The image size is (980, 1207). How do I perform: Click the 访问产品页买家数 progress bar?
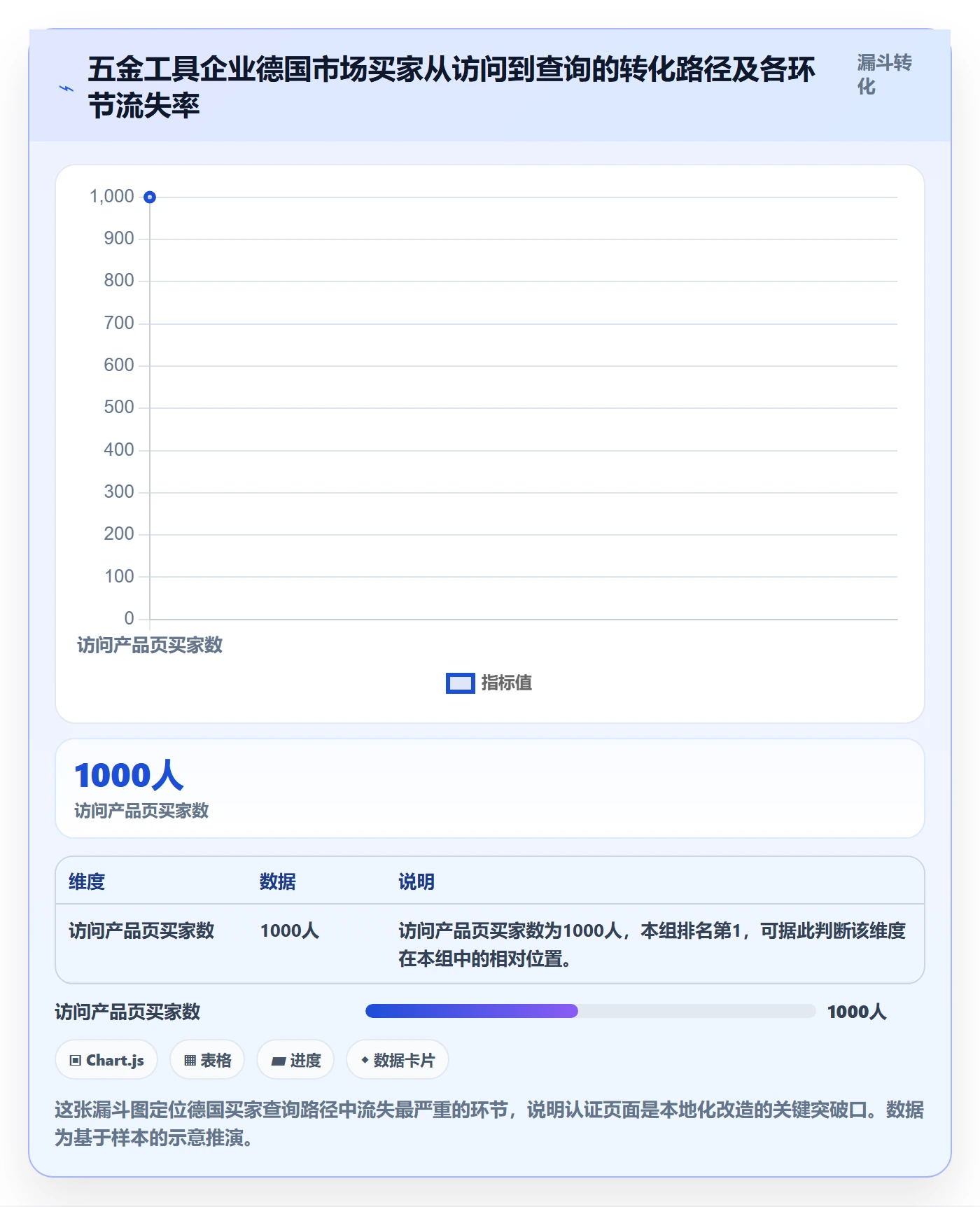click(x=591, y=1011)
